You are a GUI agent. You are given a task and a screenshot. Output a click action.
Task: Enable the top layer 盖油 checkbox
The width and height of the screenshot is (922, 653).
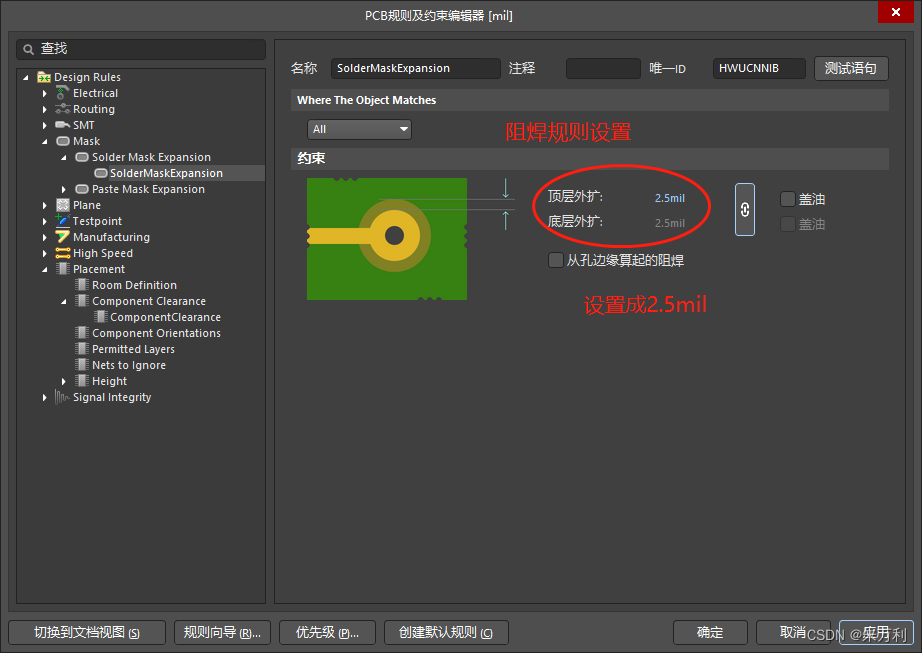pos(788,199)
